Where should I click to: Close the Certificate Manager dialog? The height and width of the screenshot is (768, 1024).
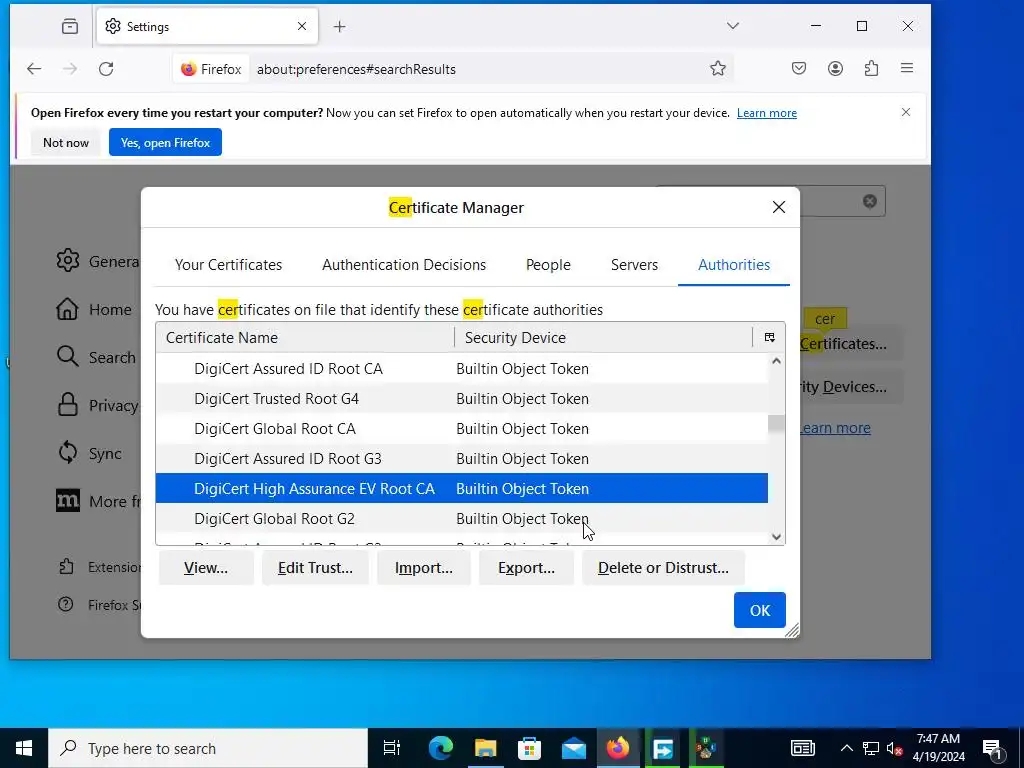(x=778, y=207)
